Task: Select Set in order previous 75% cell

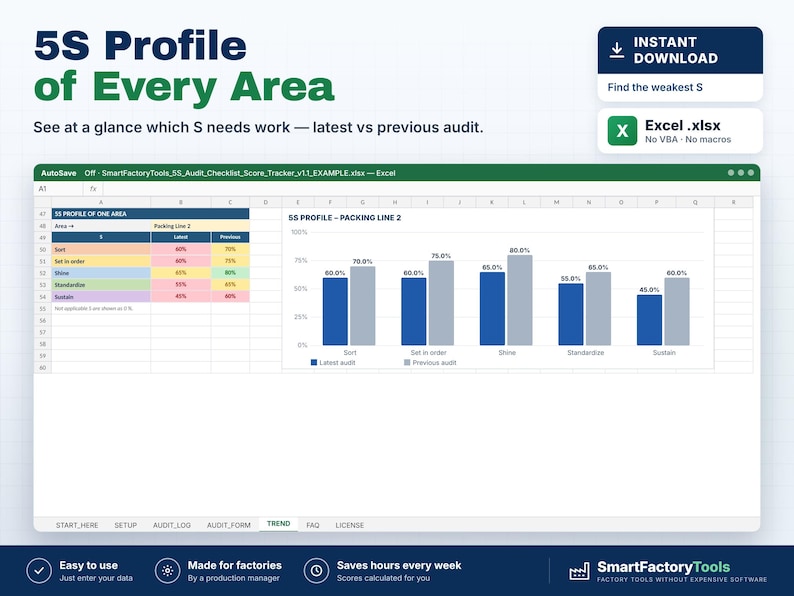Action: [x=230, y=261]
